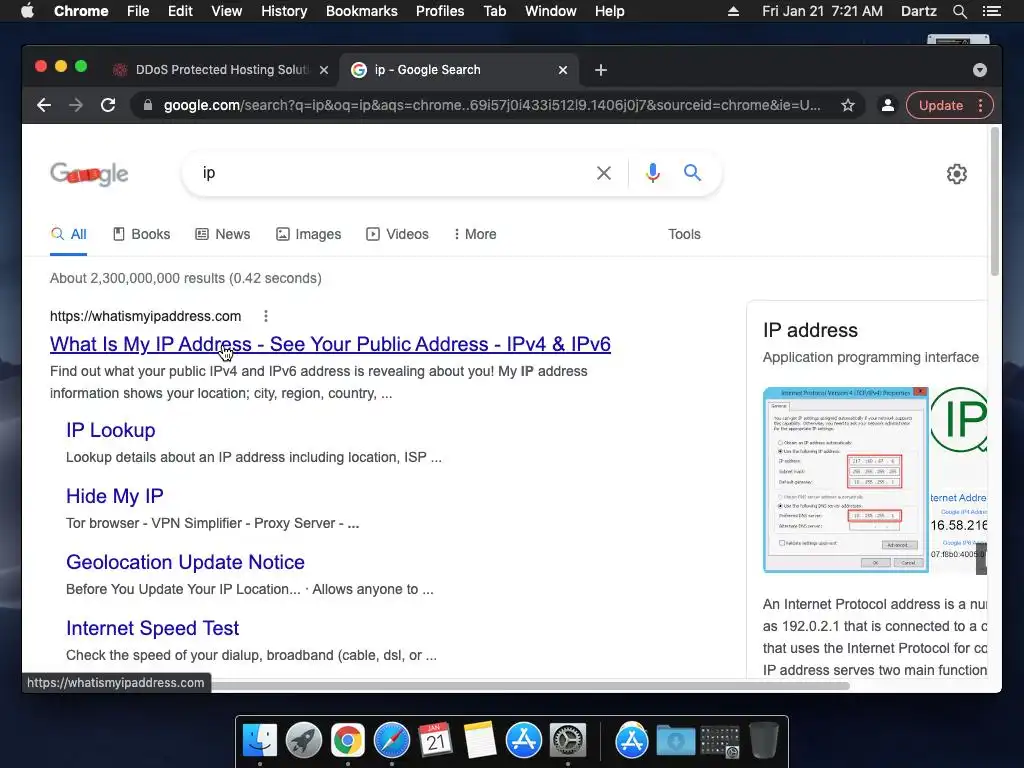The width and height of the screenshot is (1024, 768).
Task: Click the browser forward arrow
Action: pyautogui.click(x=76, y=105)
